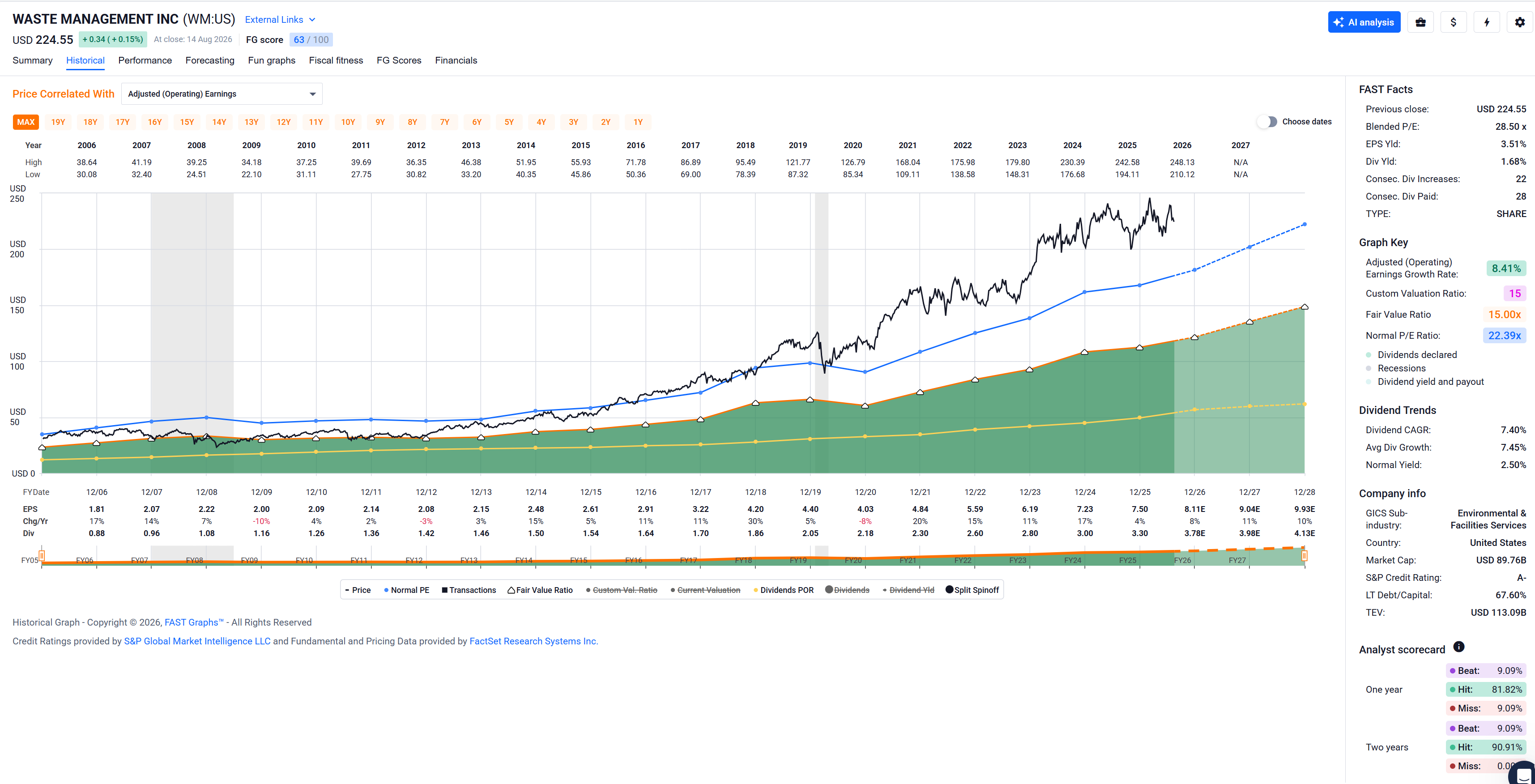Click the FG score 63 / 100 badge

coord(311,39)
